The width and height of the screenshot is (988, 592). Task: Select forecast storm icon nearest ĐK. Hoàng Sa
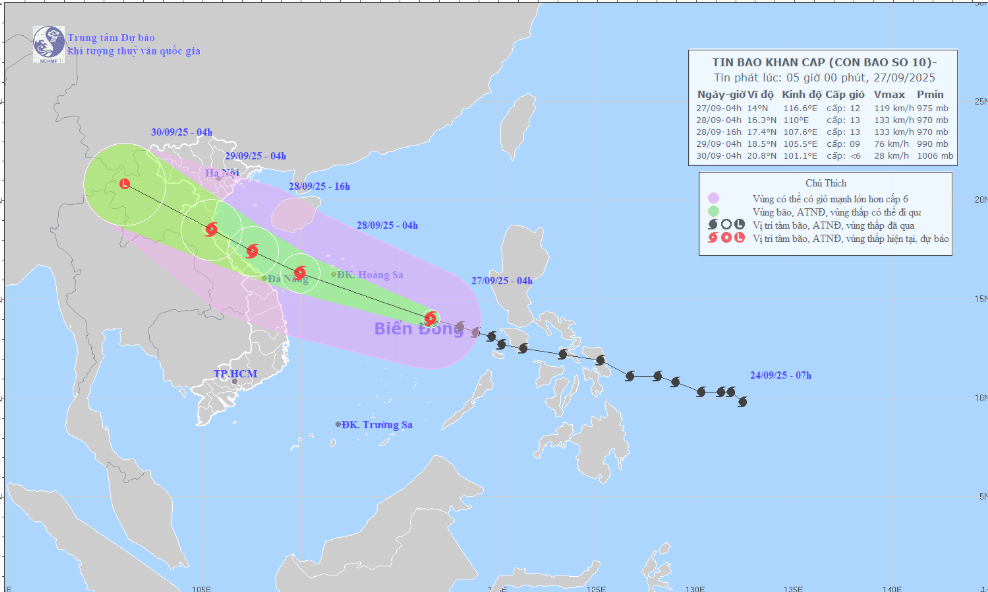299,272
